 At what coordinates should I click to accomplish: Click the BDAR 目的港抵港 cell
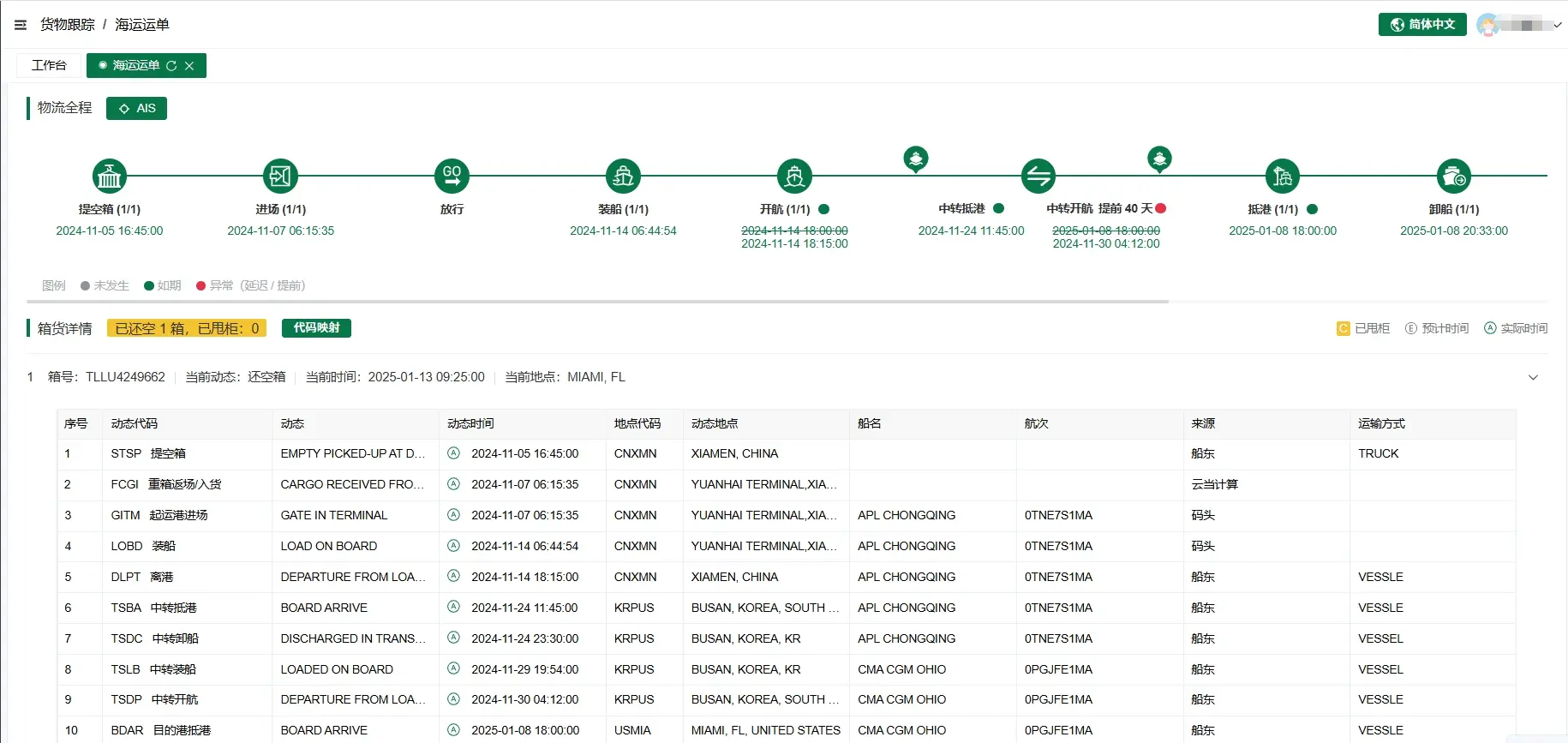pos(188,730)
